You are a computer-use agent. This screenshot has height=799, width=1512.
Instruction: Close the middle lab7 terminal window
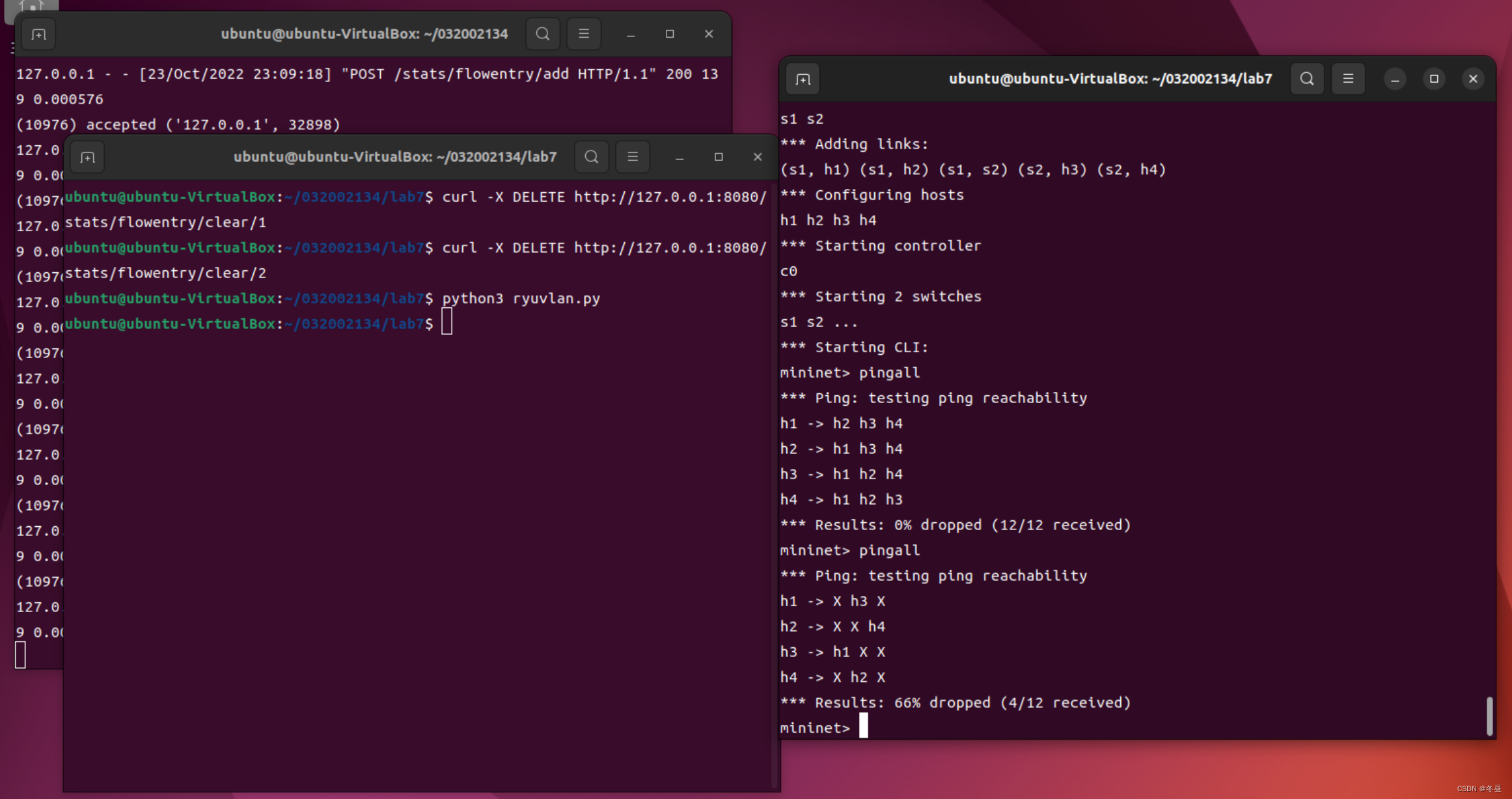click(x=758, y=157)
